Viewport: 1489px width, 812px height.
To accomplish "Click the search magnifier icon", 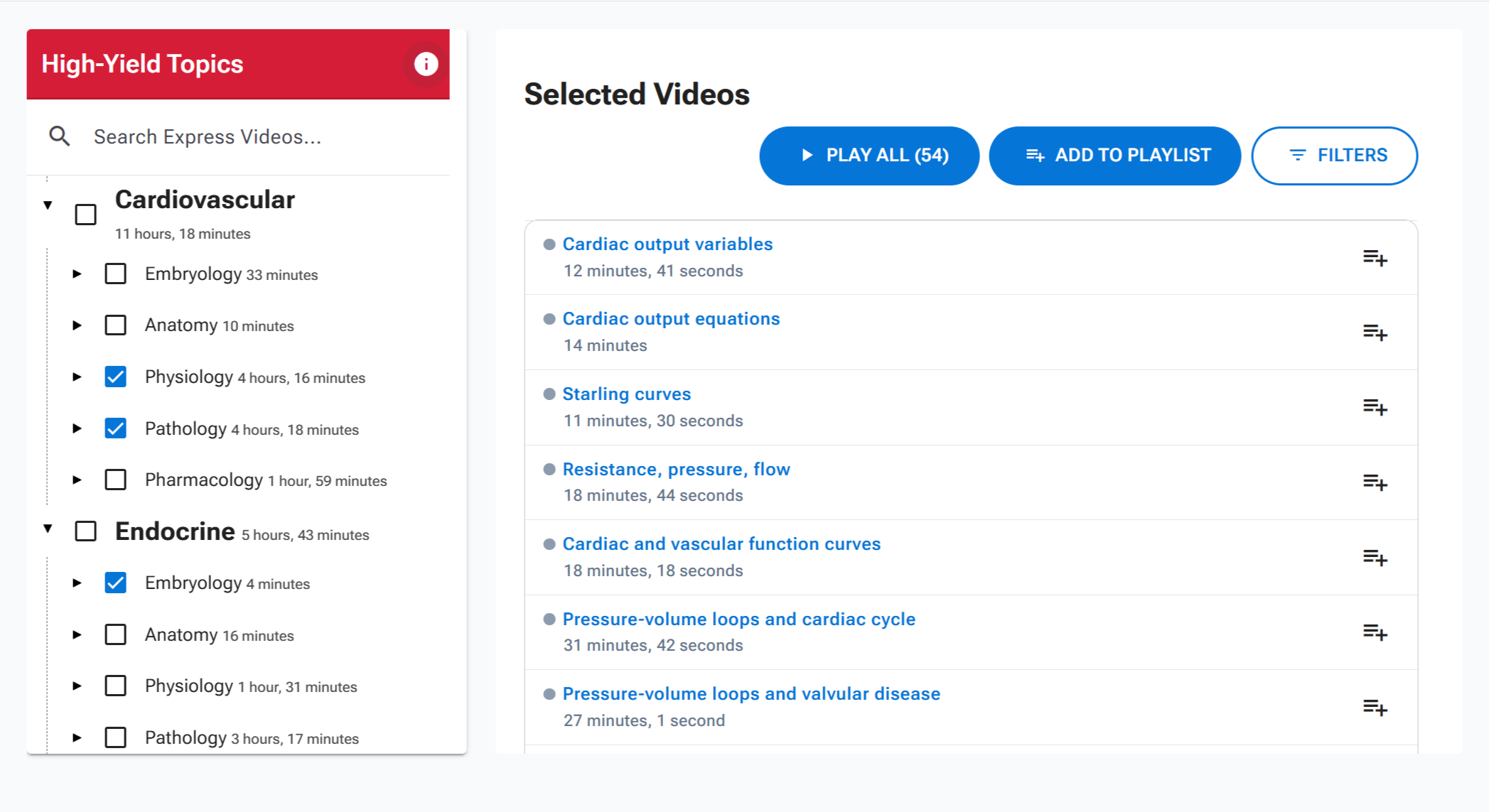I will pos(60,136).
